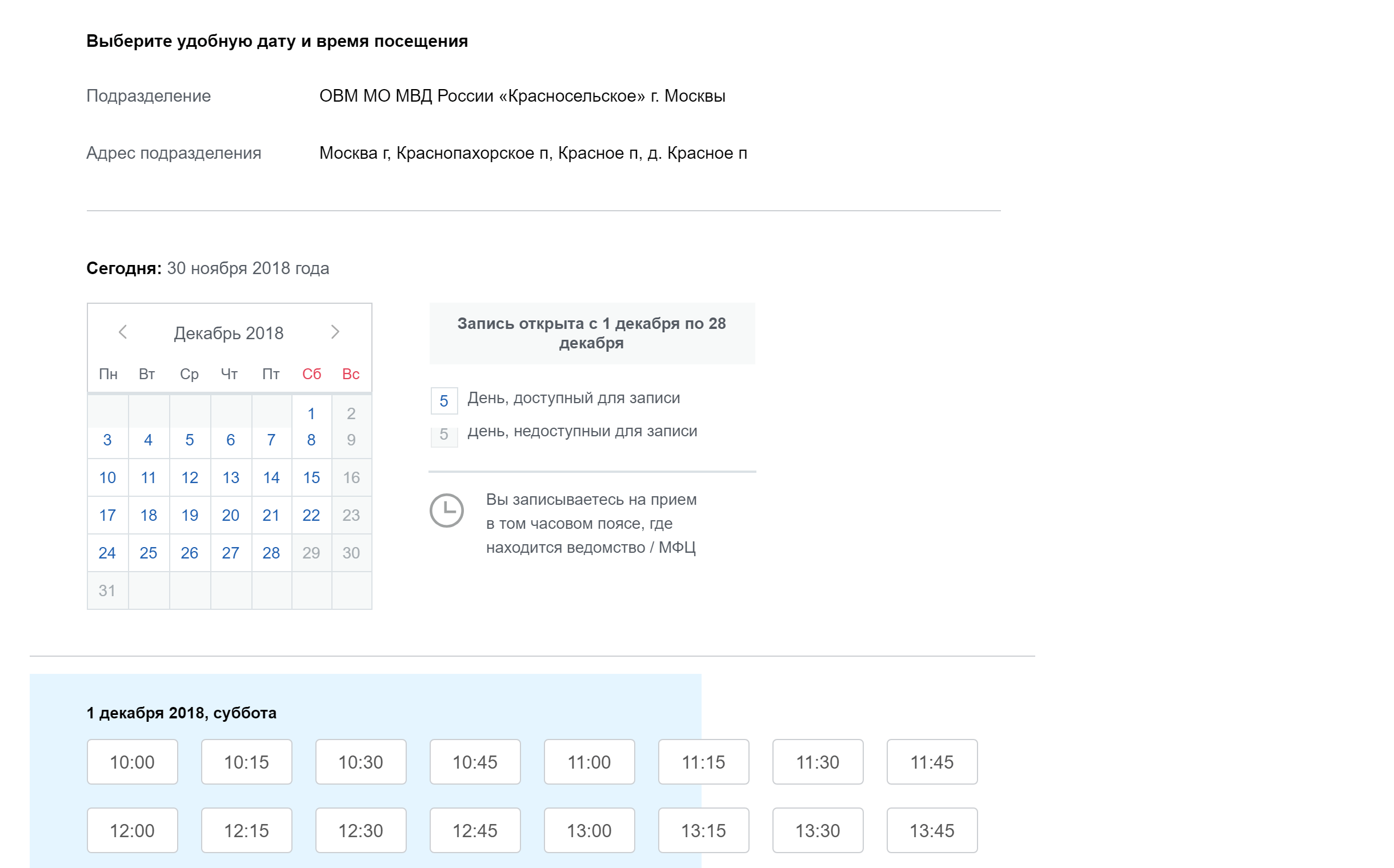Go to previous month in calendar
Screen dimensions: 1394x868
pyautogui.click(x=122, y=332)
